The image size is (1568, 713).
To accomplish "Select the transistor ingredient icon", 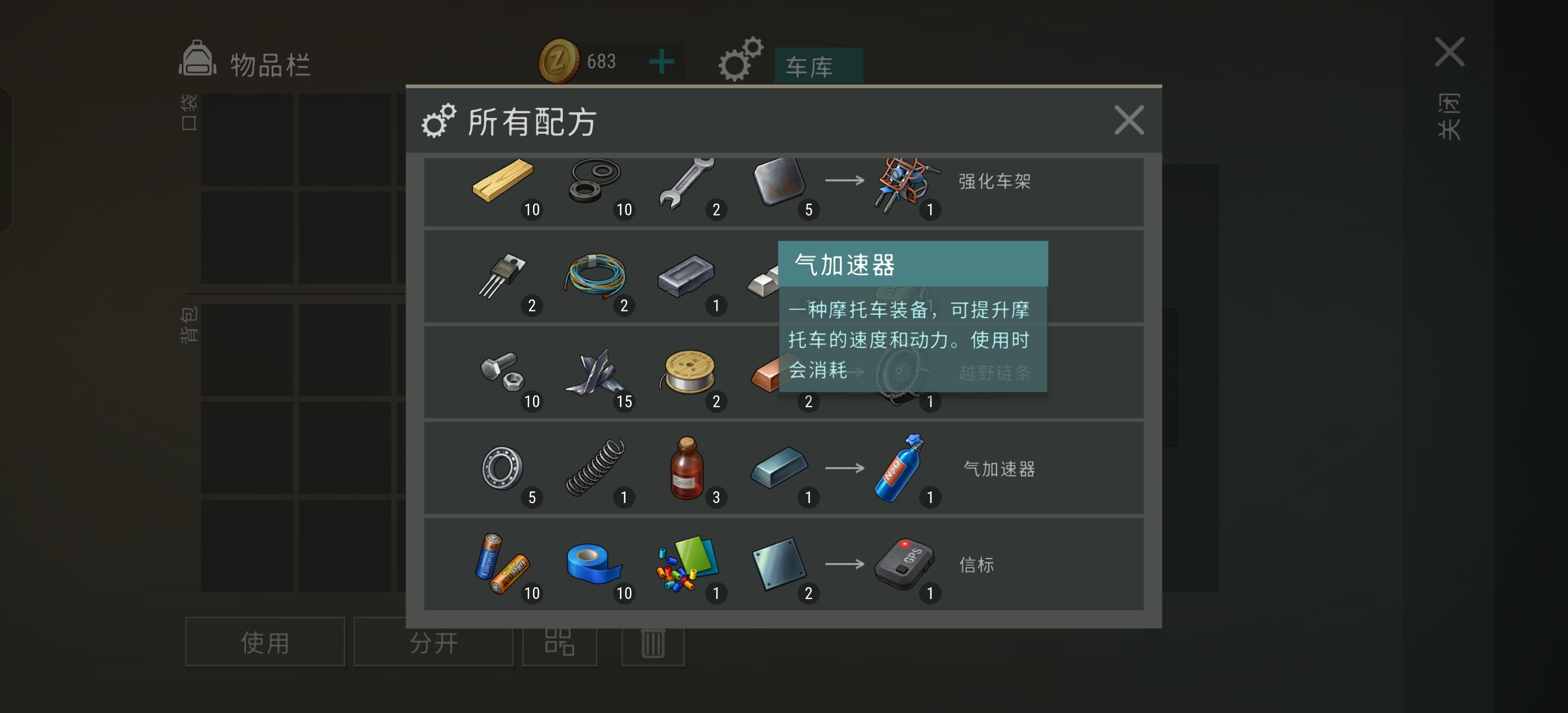I will pyautogui.click(x=502, y=276).
